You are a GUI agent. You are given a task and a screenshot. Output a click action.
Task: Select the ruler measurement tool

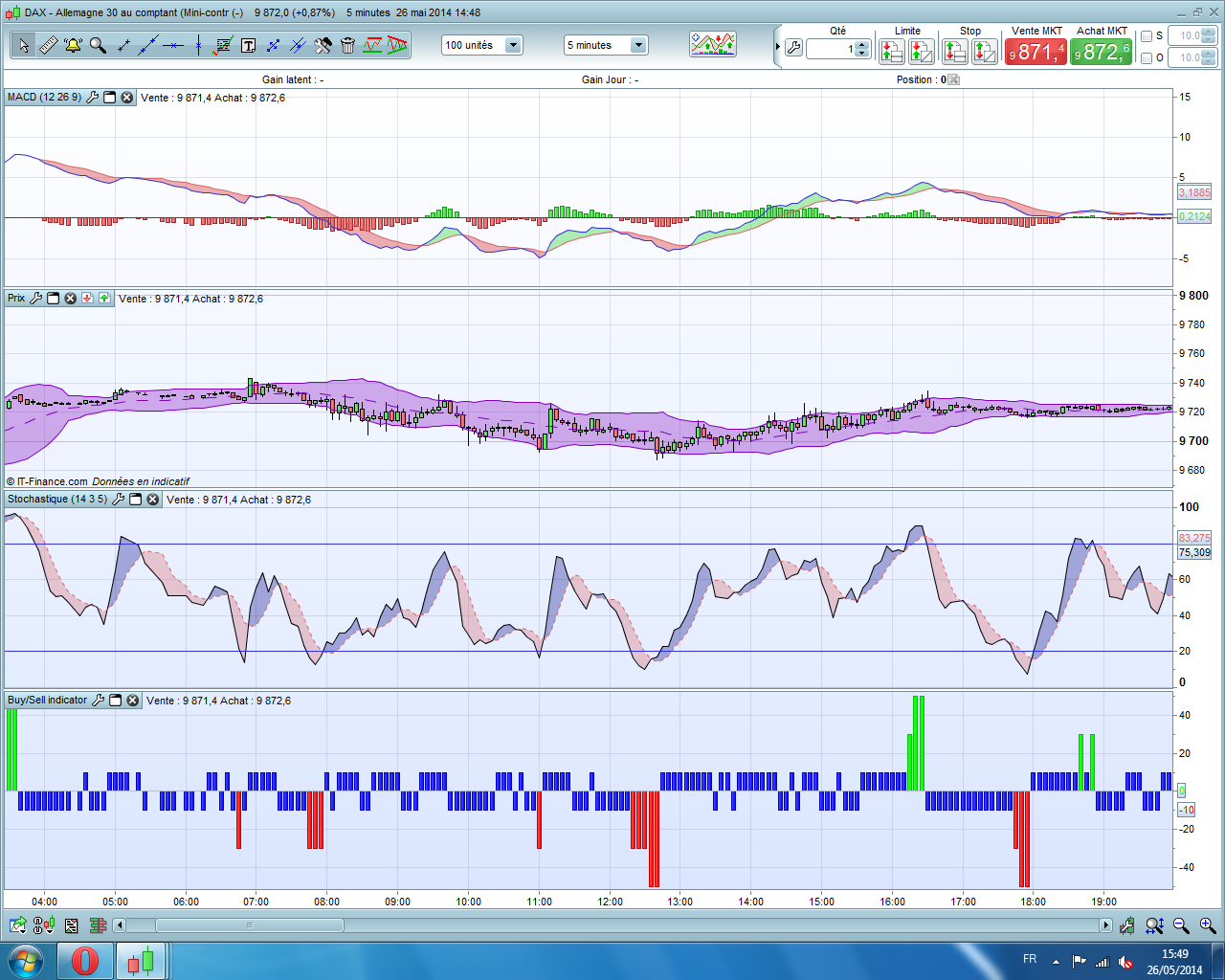click(x=48, y=45)
